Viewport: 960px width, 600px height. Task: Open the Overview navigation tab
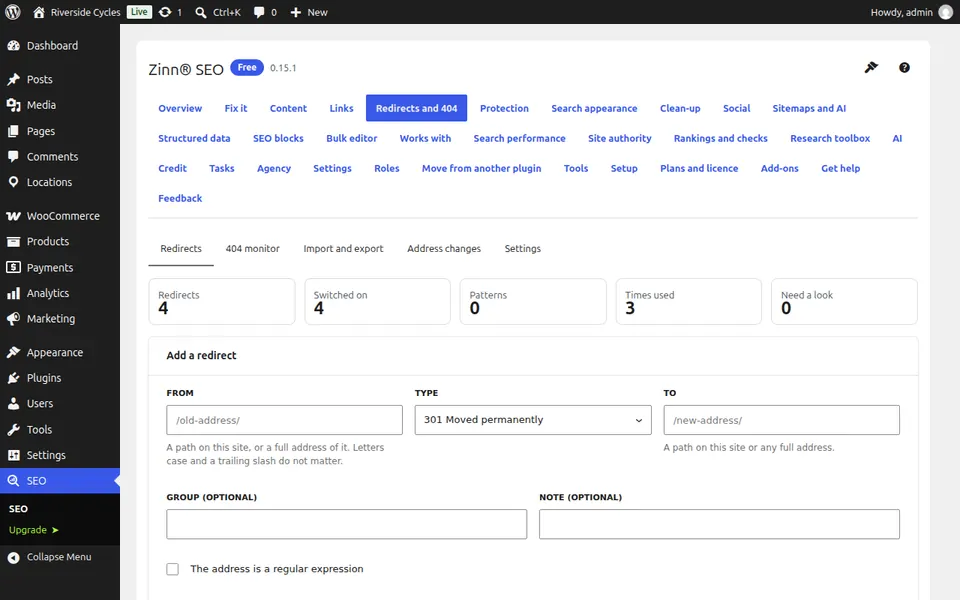180,108
